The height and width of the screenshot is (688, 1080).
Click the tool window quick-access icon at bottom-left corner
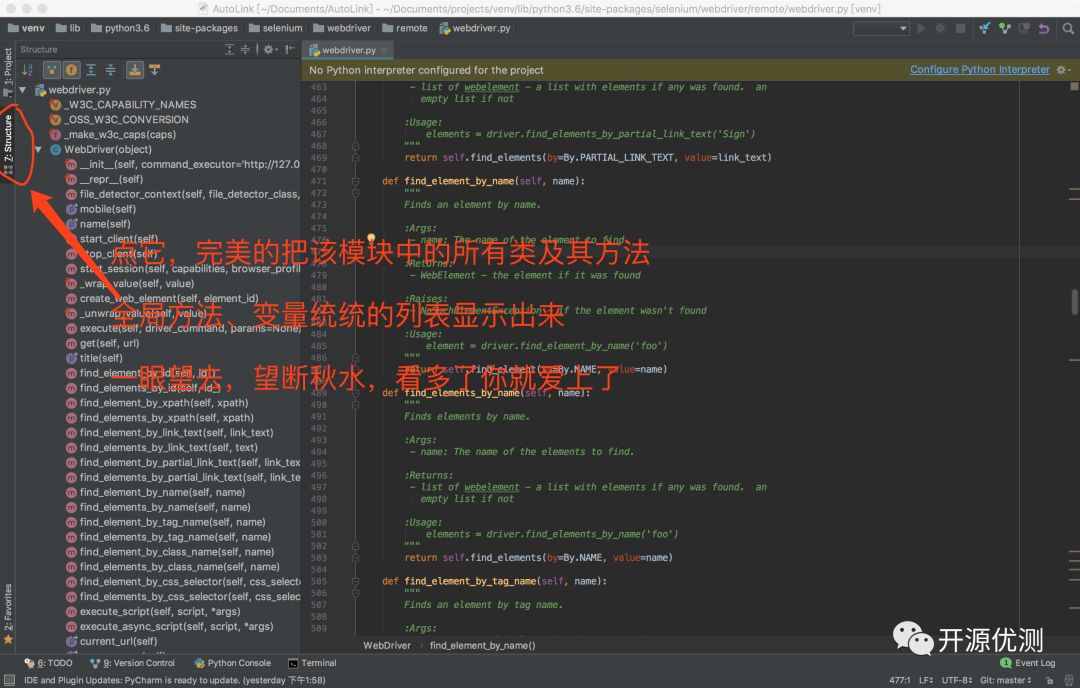pos(9,680)
